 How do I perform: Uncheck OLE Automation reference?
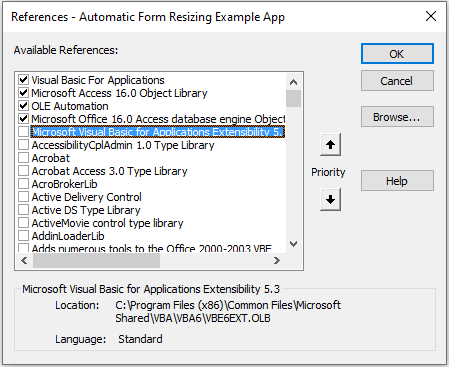pos(23,106)
